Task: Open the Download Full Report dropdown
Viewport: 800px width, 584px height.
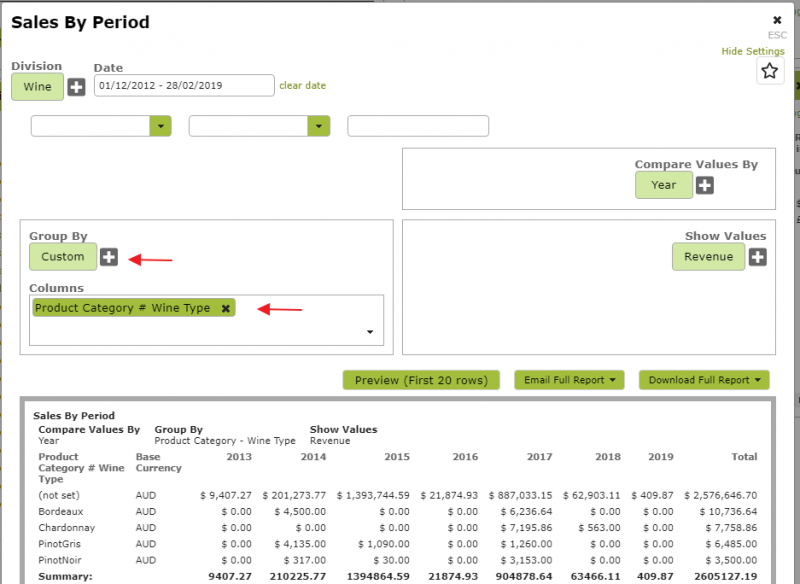Action: click(703, 380)
